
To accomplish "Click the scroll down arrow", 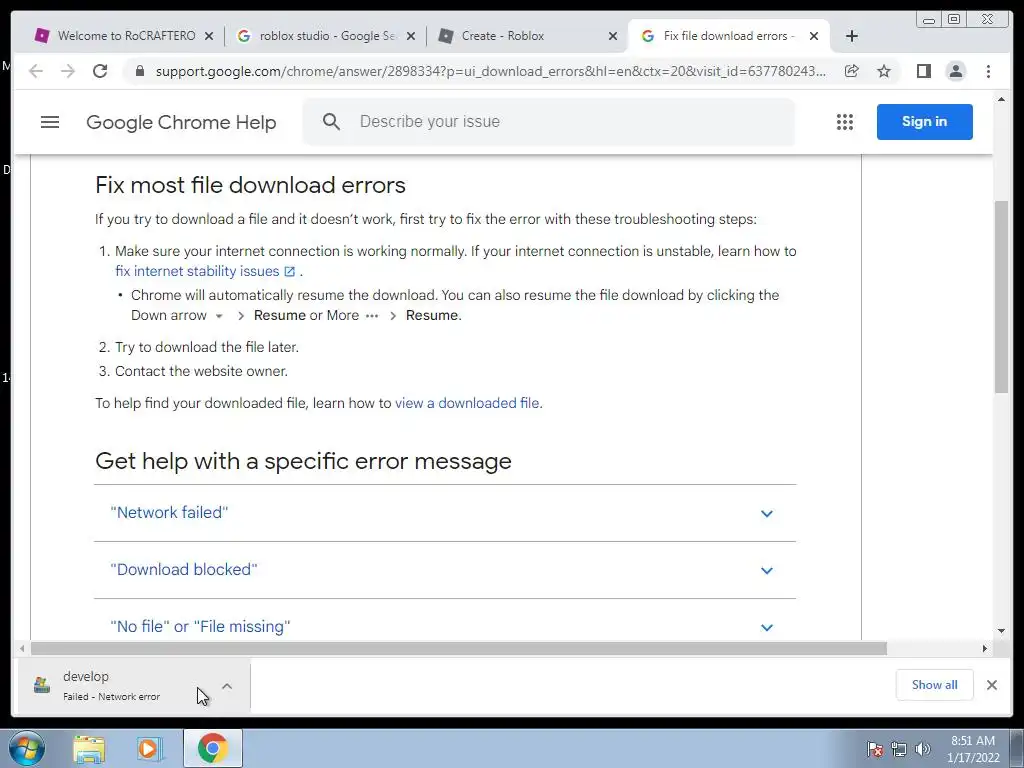I will tap(1001, 631).
